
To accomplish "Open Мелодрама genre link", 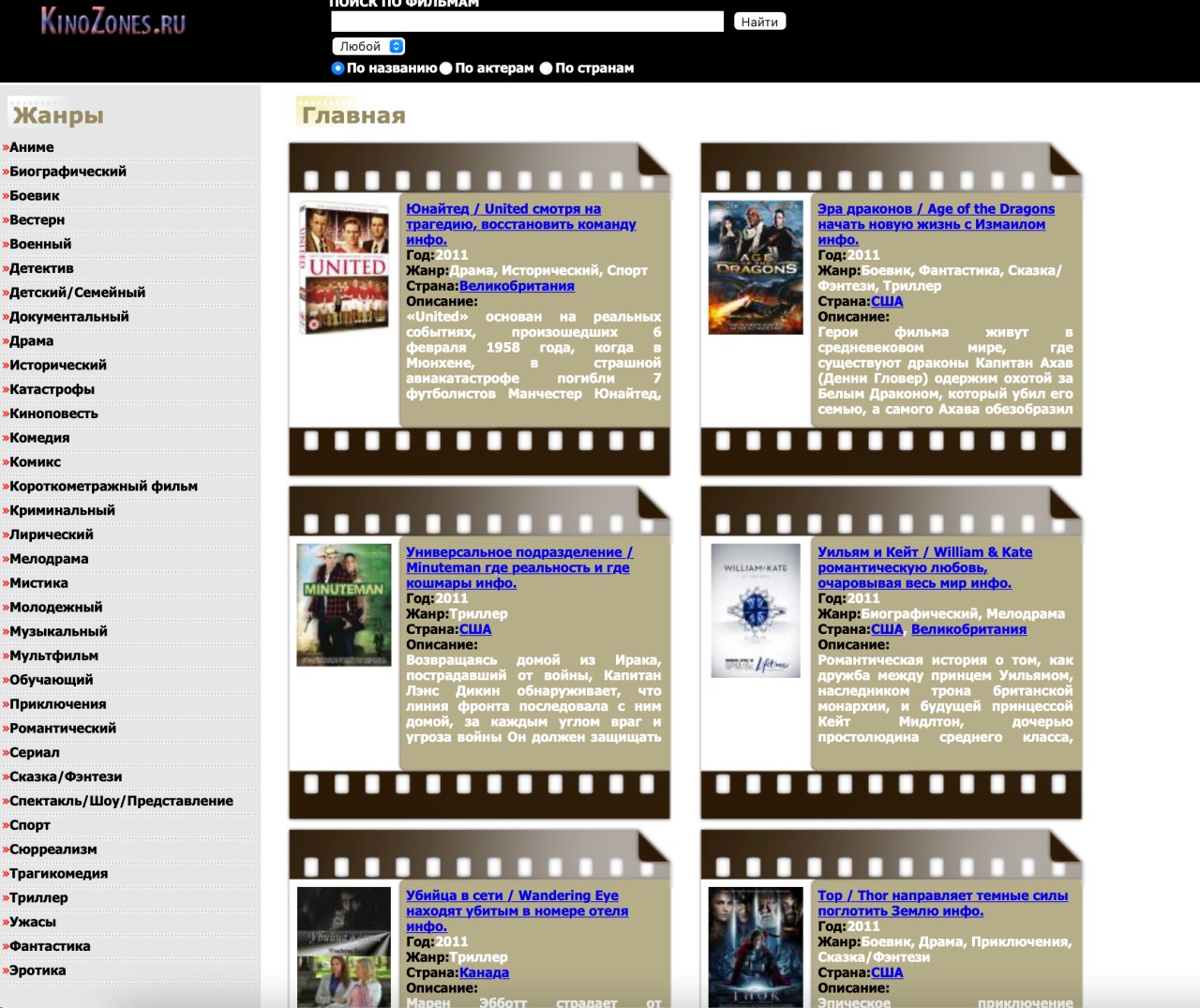I will pos(49,559).
